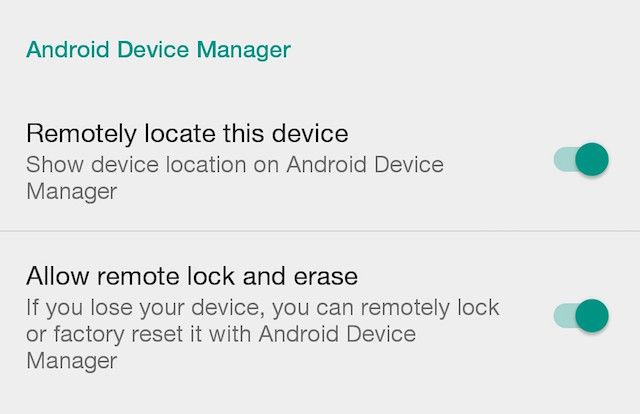Click the word 'erase' in second setting title
640x414 pixels.
click(327, 275)
